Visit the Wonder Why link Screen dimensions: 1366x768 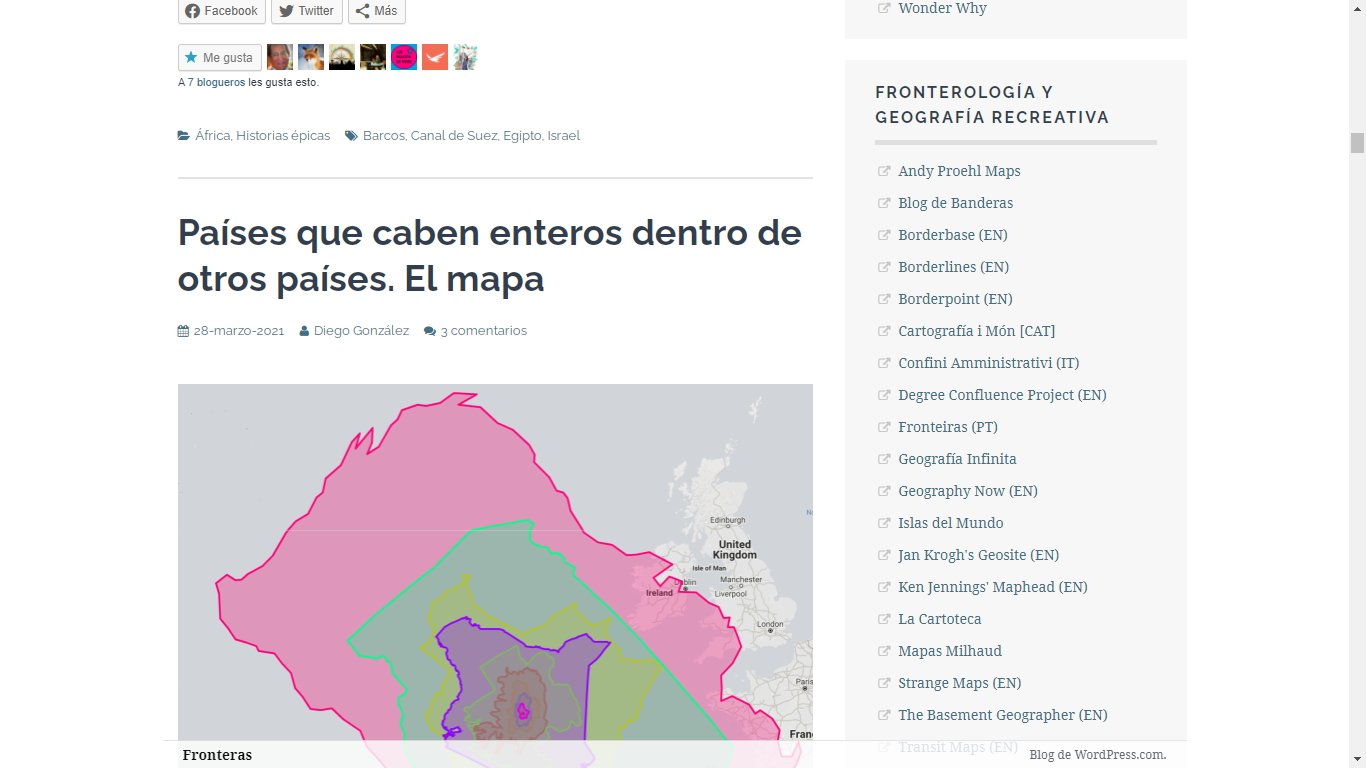pyautogui.click(x=942, y=8)
